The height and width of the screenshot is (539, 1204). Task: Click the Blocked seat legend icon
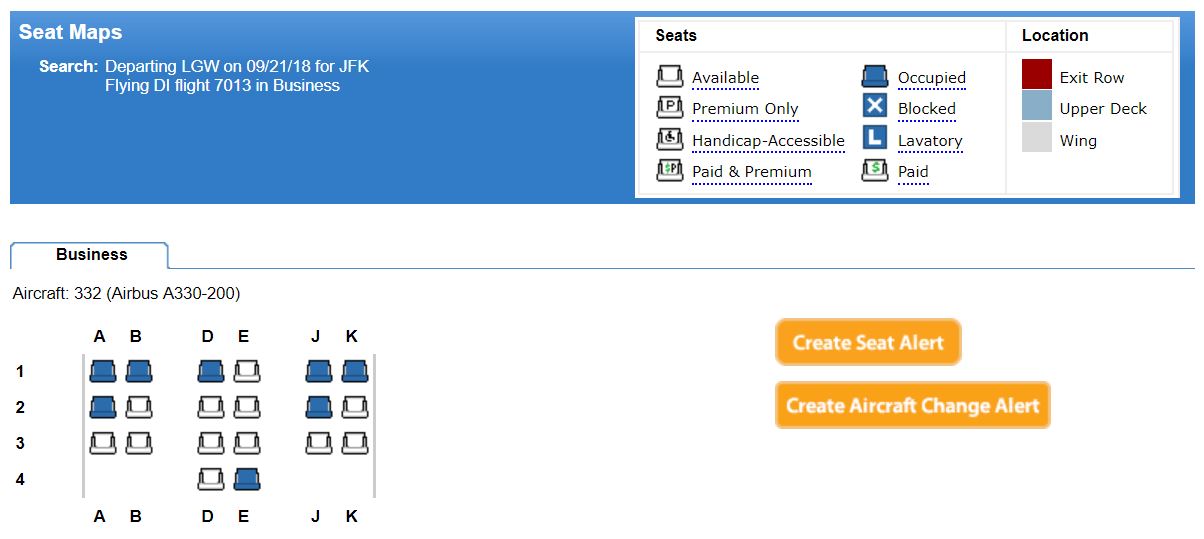click(x=875, y=107)
